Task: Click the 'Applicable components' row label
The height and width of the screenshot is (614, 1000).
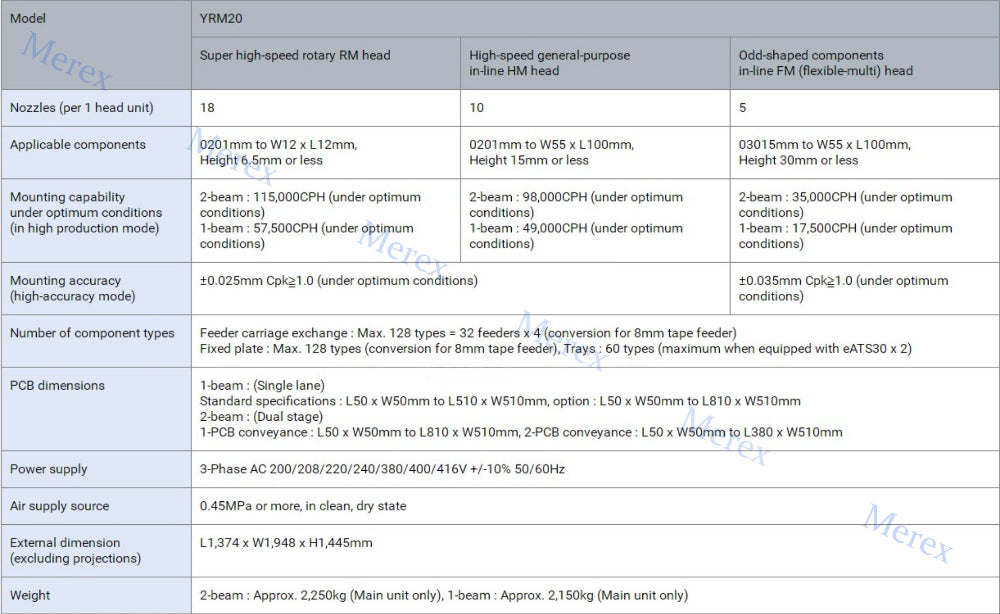Action: (78, 145)
